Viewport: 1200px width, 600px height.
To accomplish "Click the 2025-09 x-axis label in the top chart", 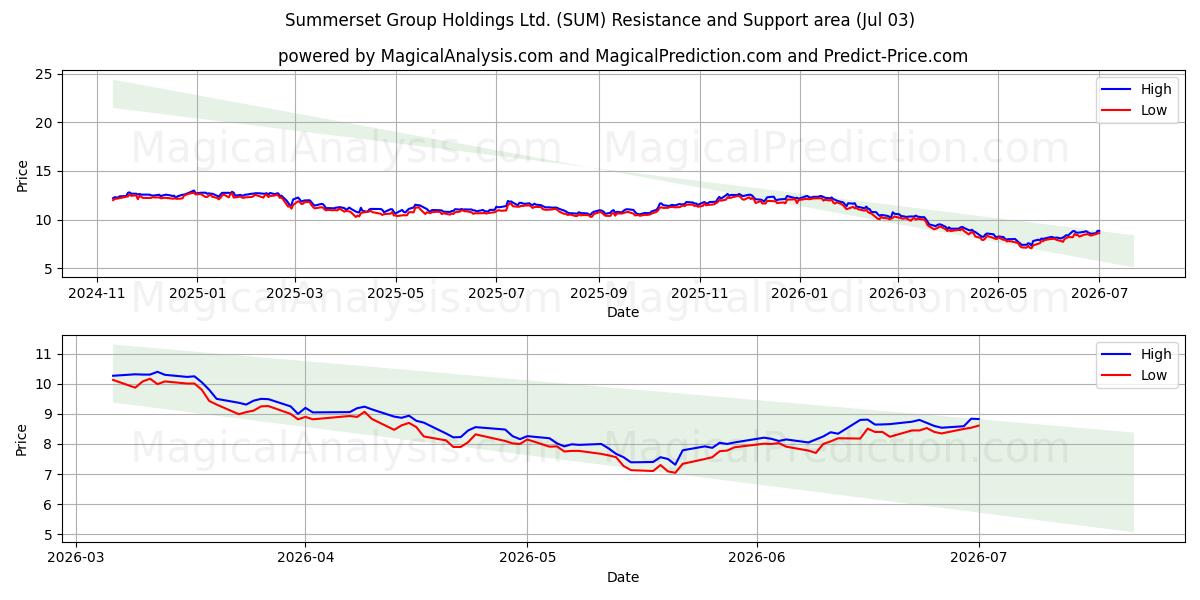I will coord(598,294).
